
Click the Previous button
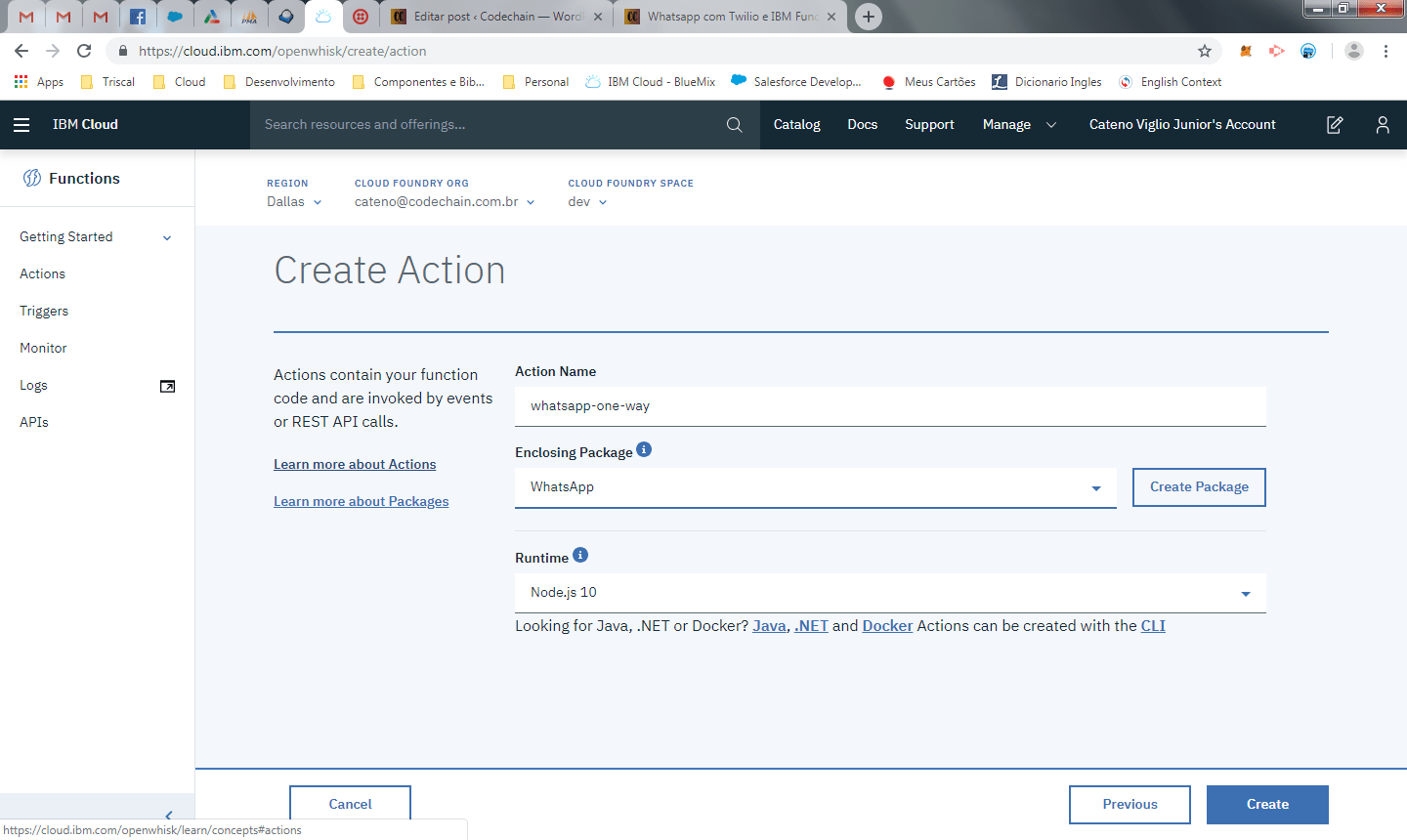pos(1130,805)
